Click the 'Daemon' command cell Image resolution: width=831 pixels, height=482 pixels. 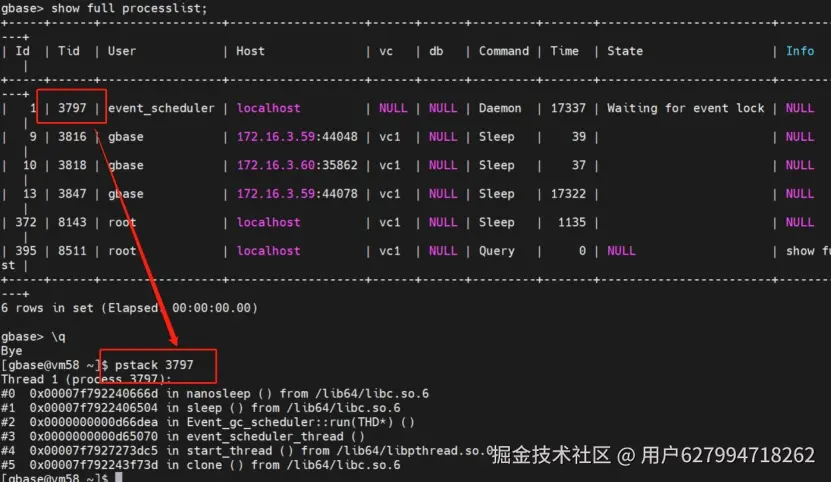tap(500, 108)
